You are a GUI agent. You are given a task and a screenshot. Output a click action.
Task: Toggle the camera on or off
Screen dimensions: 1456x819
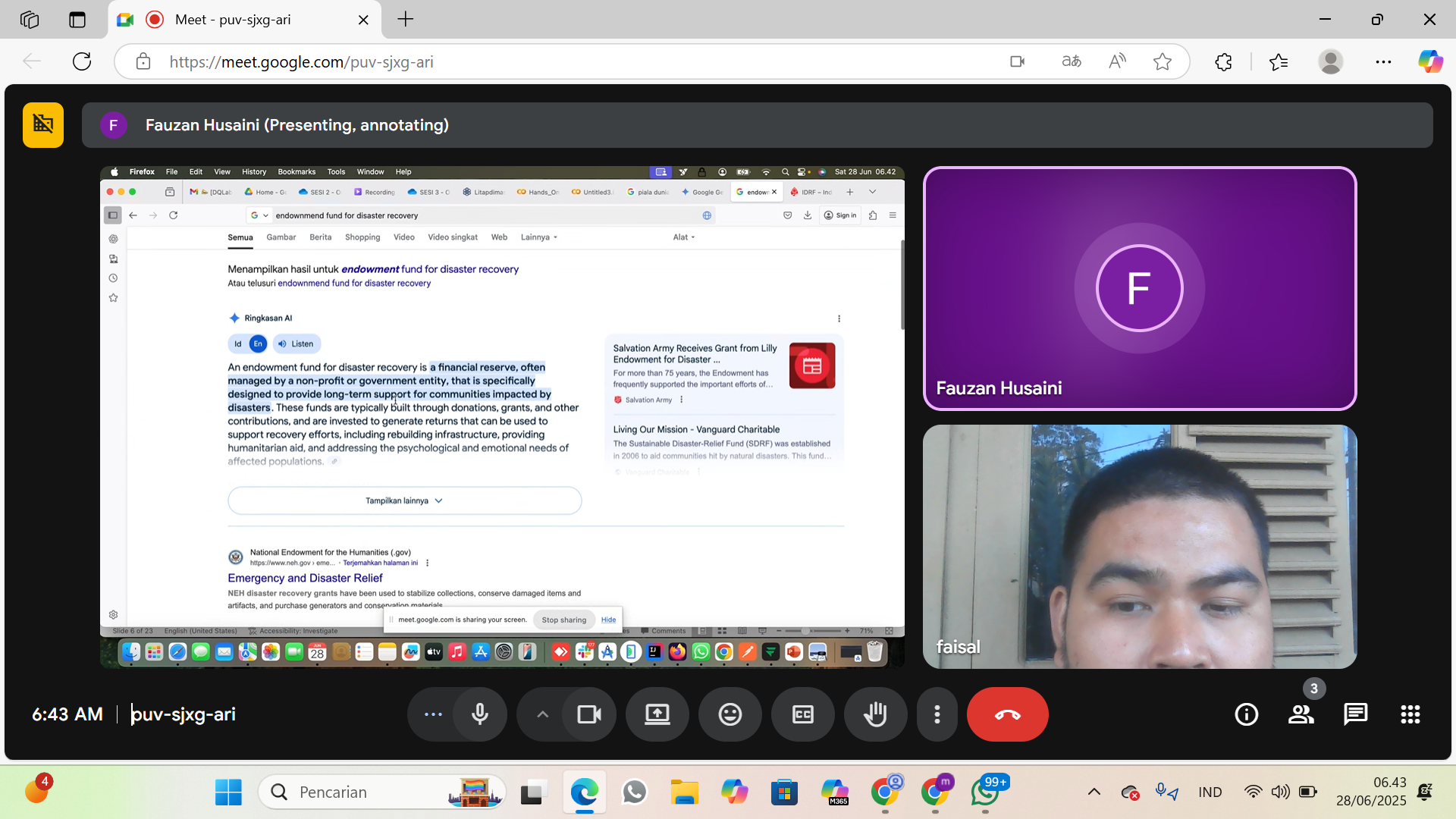[589, 714]
